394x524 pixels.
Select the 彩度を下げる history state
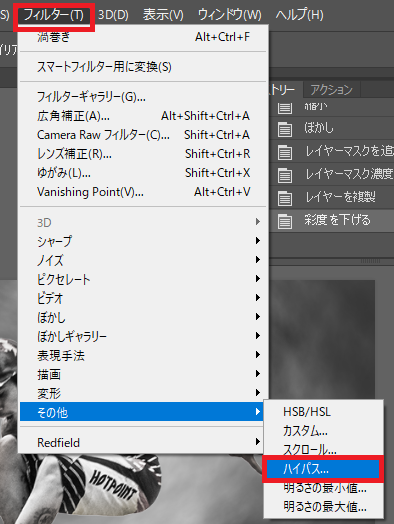[x=333, y=221]
